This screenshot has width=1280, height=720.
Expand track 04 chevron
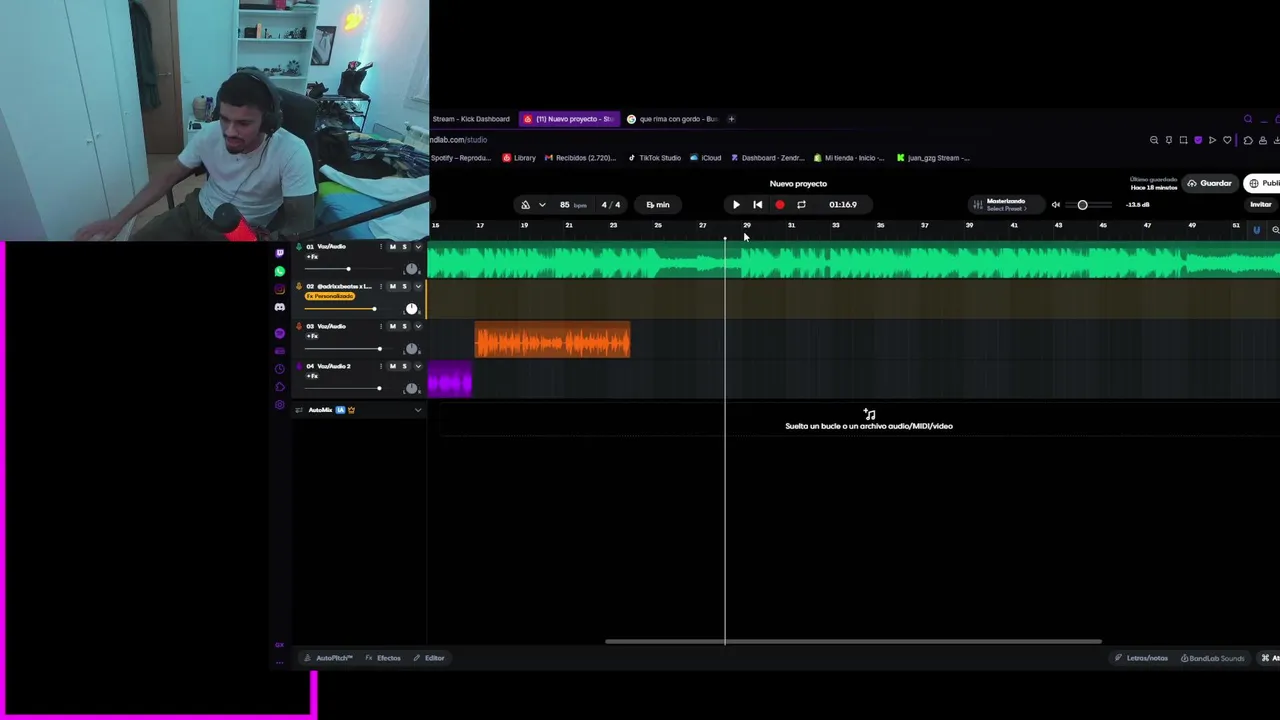point(418,367)
